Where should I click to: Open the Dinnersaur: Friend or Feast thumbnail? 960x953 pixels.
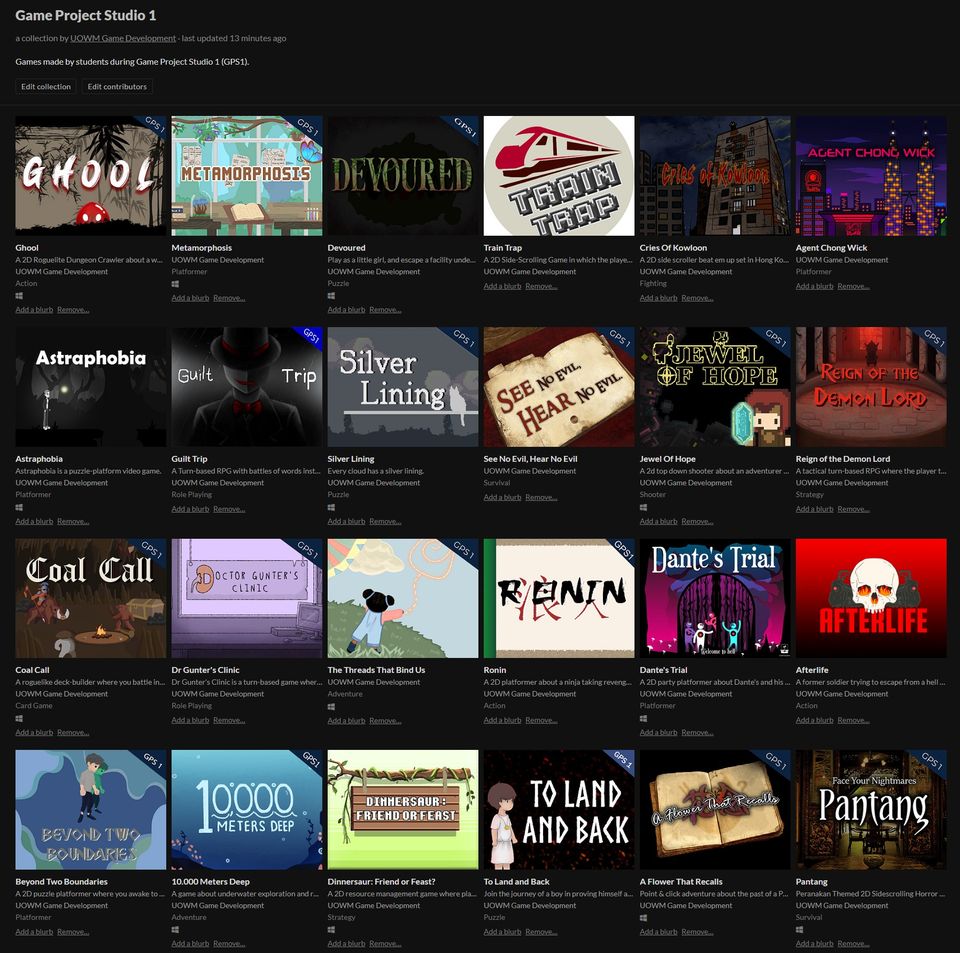pos(403,810)
